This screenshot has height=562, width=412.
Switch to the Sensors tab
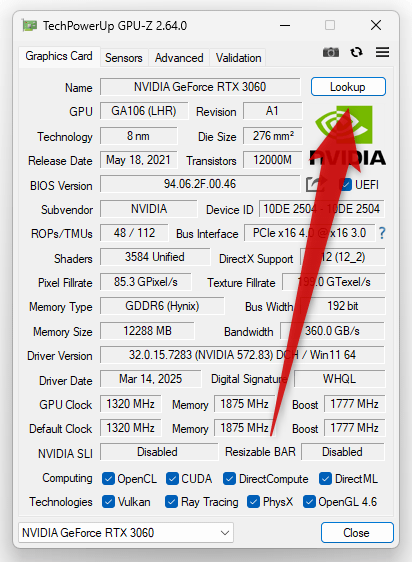coord(124,58)
